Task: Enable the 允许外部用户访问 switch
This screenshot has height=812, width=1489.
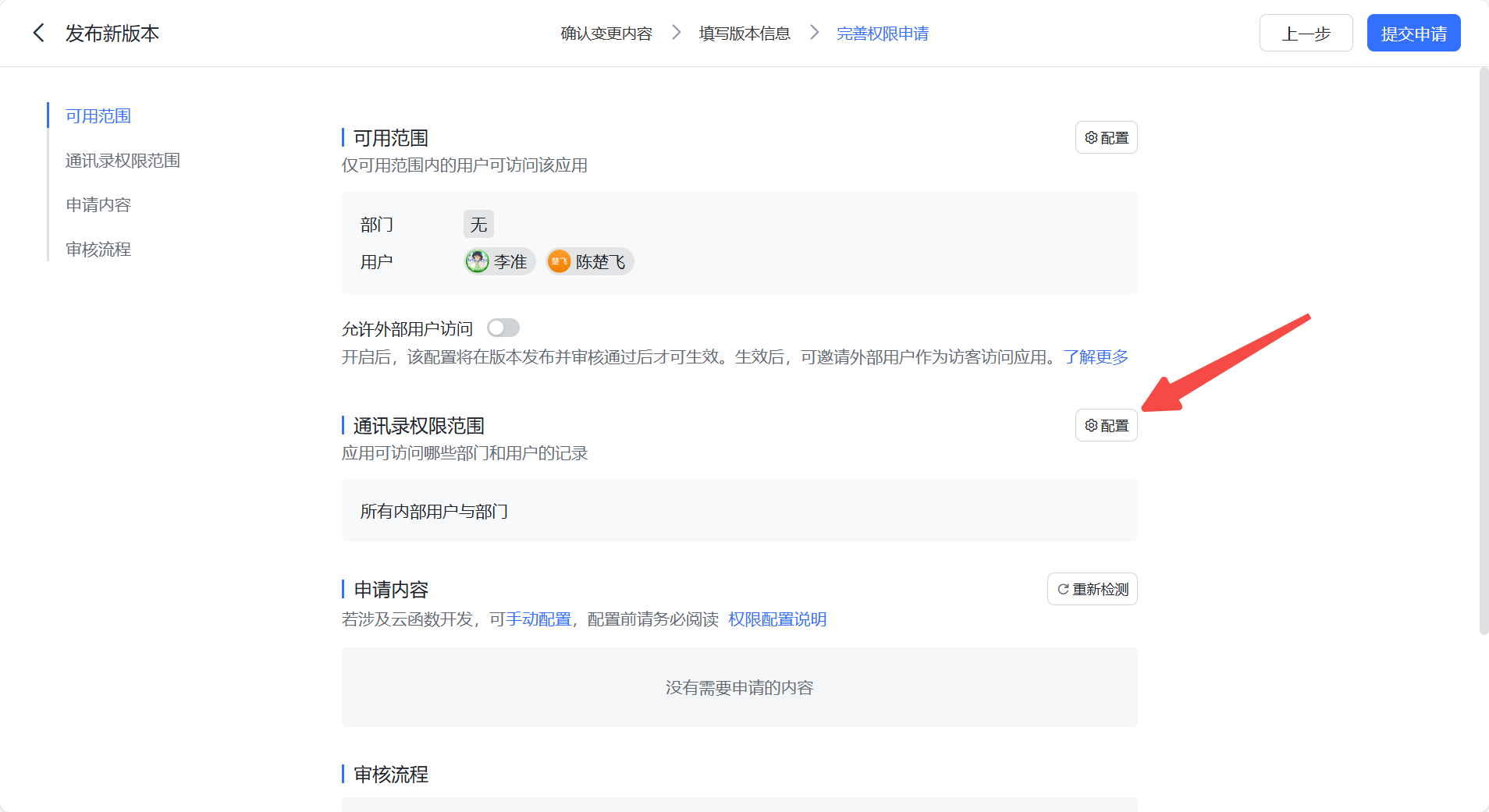Action: 503,328
